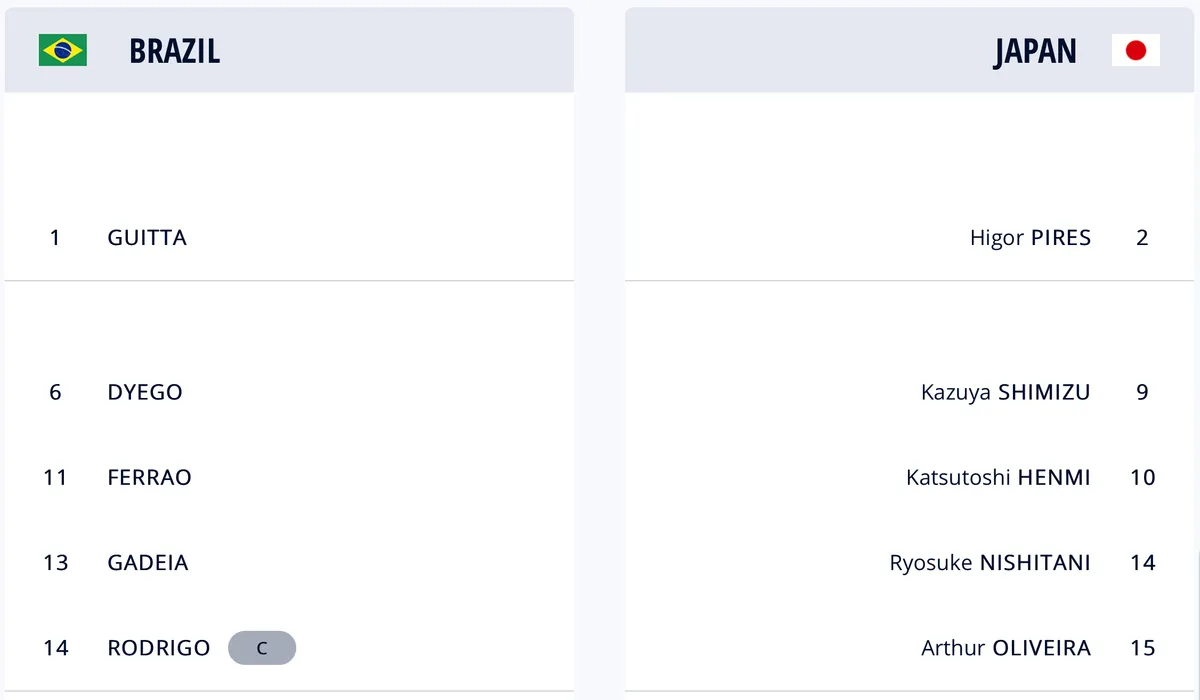Click jersey number 1 for Brazil goalkeeper
1200x700 pixels.
[55, 238]
